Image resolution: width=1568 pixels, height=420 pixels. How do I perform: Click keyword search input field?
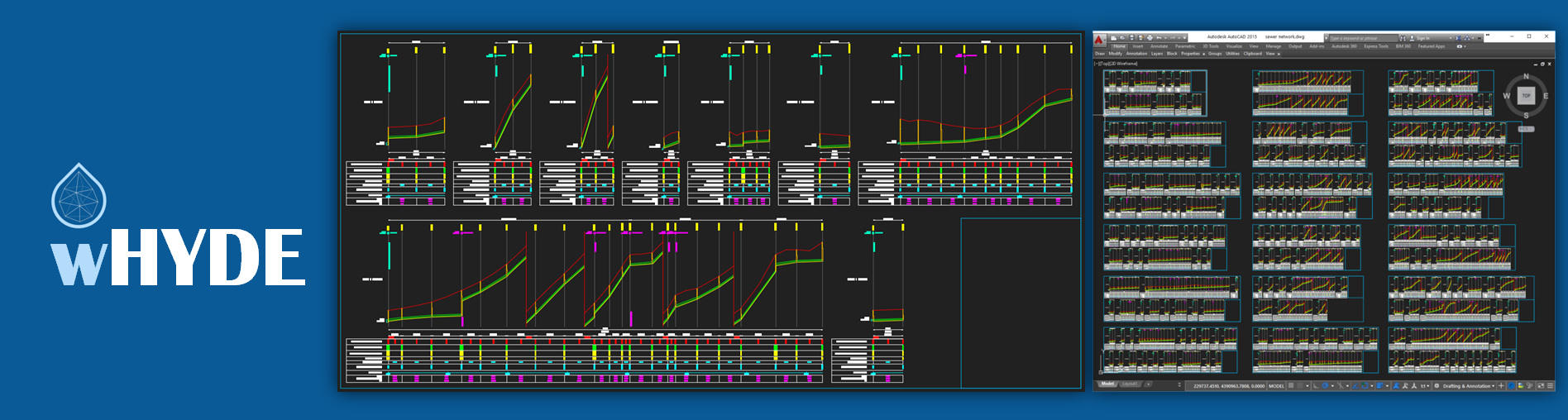coord(1364,38)
